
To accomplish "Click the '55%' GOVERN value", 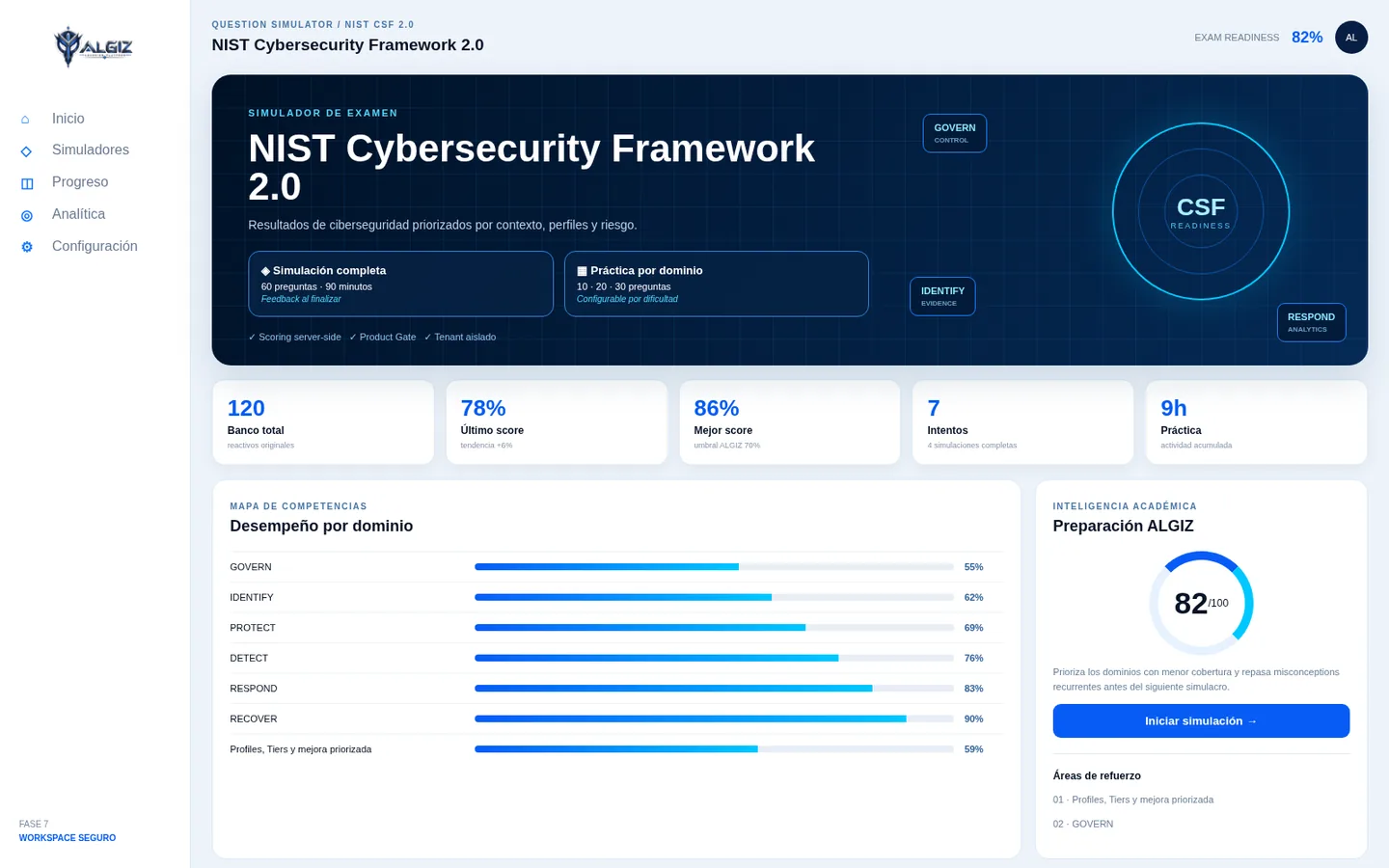I will coord(973,567).
